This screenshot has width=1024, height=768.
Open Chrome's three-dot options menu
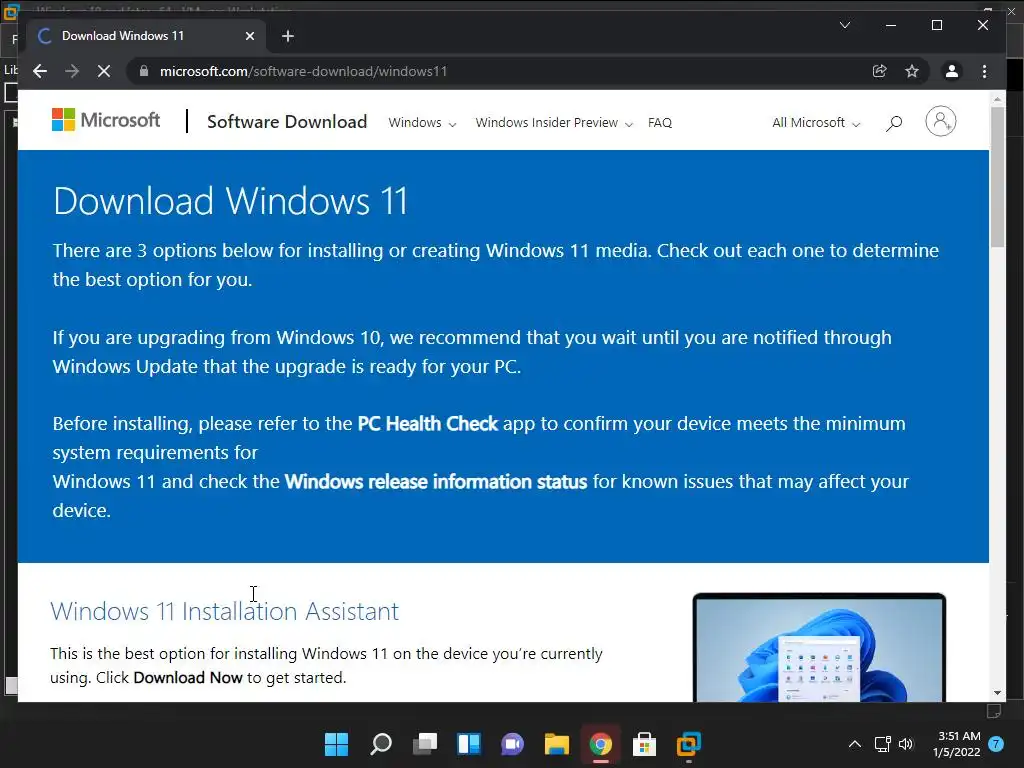(x=984, y=71)
